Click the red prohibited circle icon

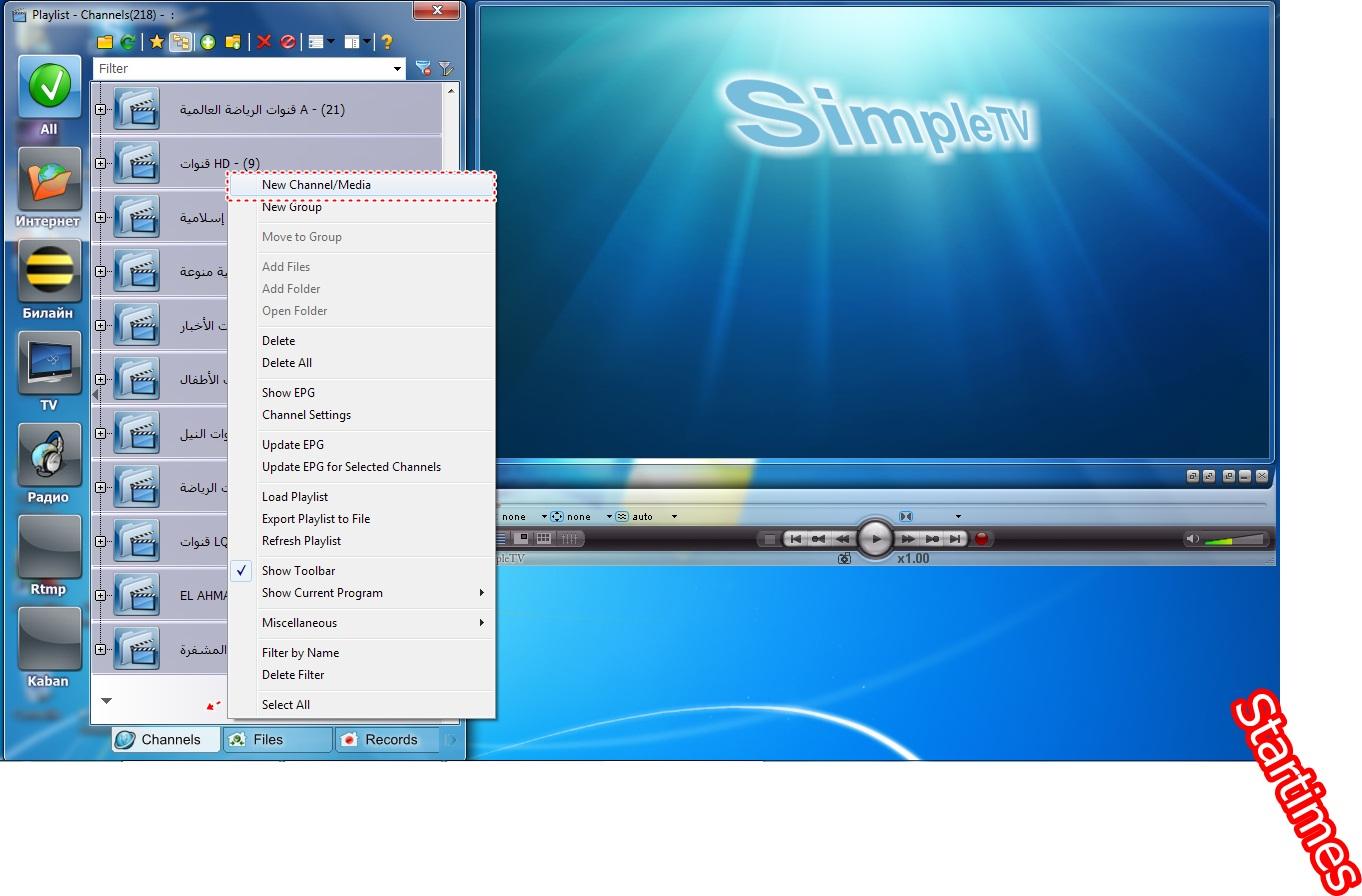click(x=288, y=42)
